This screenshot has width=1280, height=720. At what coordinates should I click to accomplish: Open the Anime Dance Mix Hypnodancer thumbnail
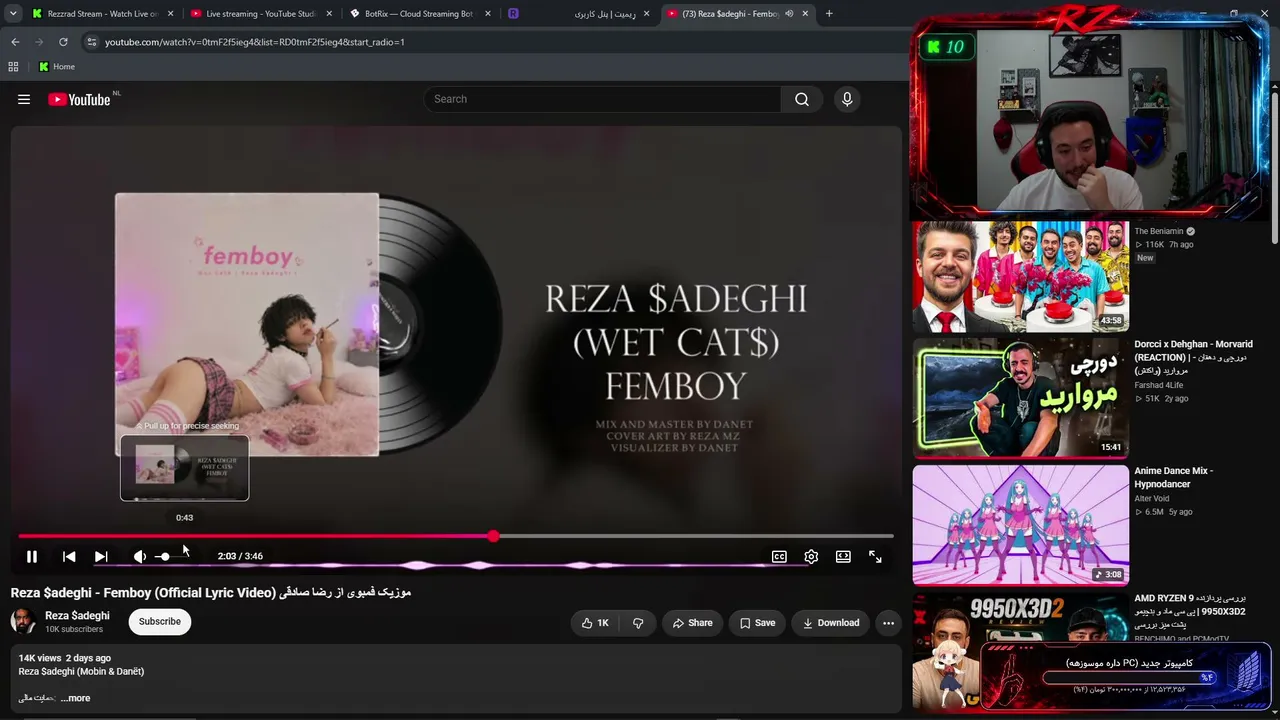[1020, 525]
